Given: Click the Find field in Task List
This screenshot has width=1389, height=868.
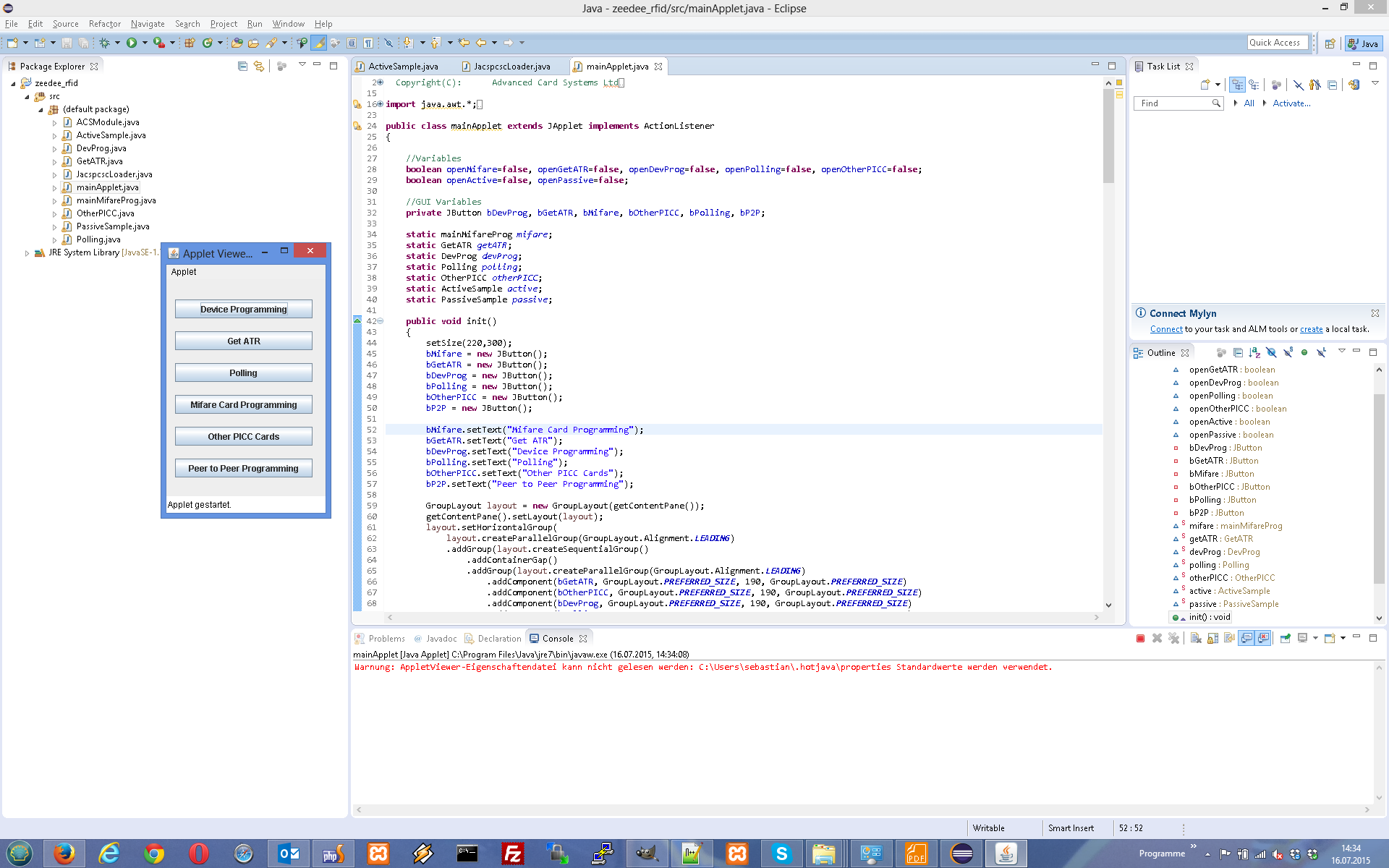Looking at the screenshot, I should pos(1178,103).
